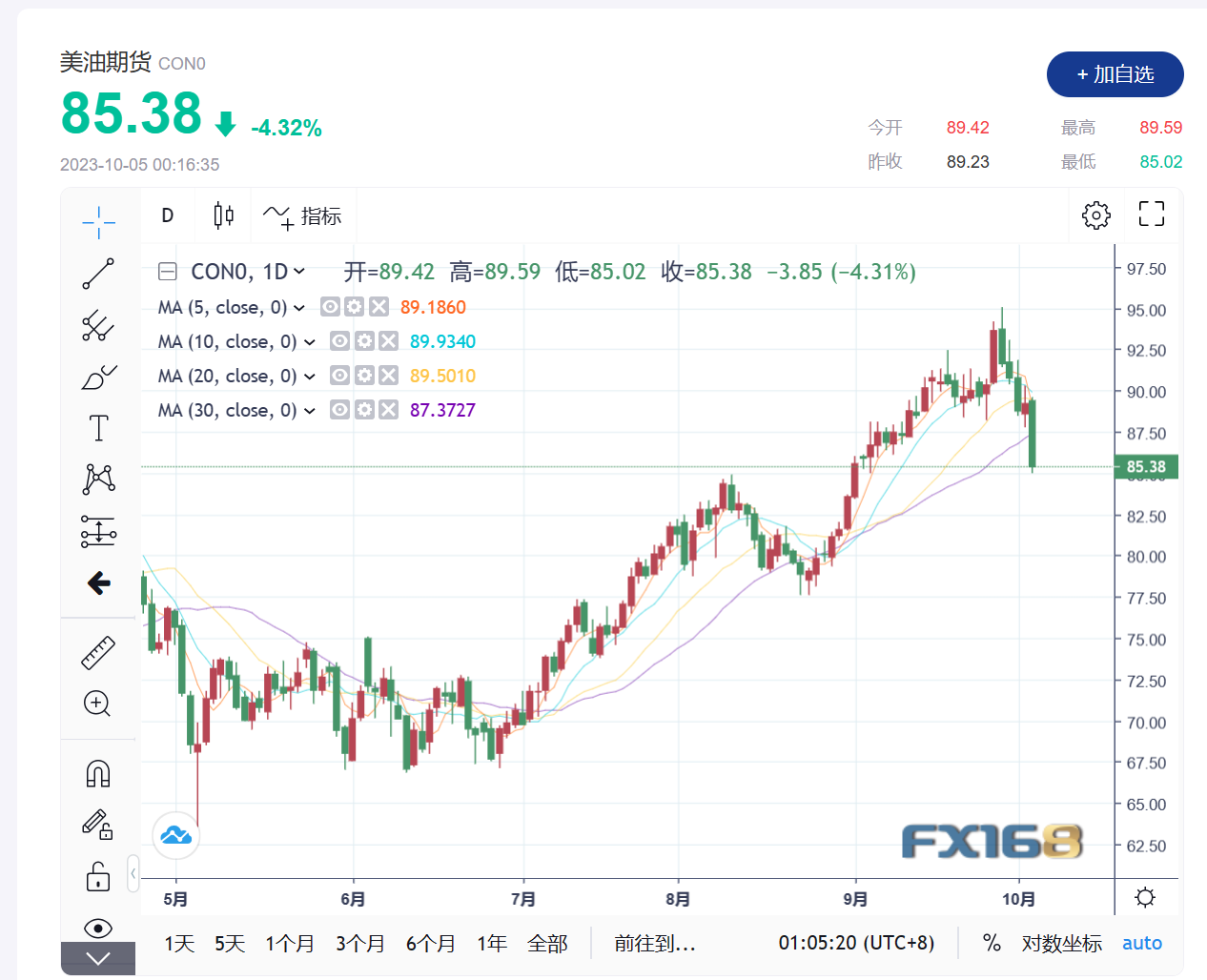
Task: Open the indicators (指标) menu
Action: (302, 216)
